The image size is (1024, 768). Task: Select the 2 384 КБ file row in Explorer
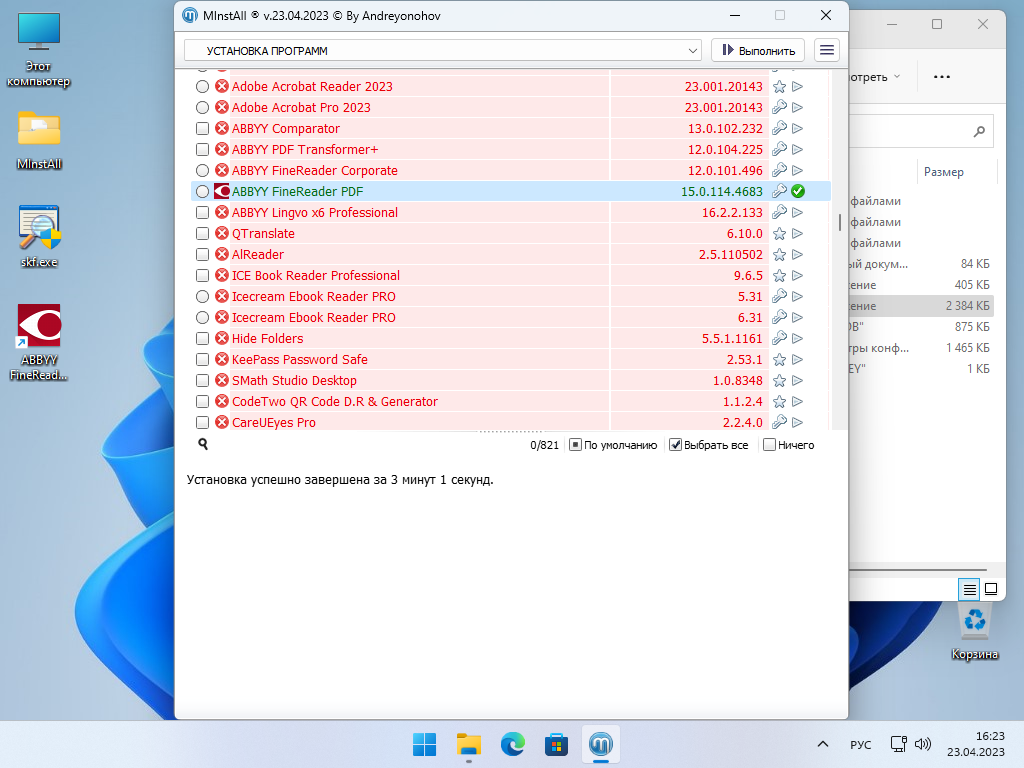921,306
